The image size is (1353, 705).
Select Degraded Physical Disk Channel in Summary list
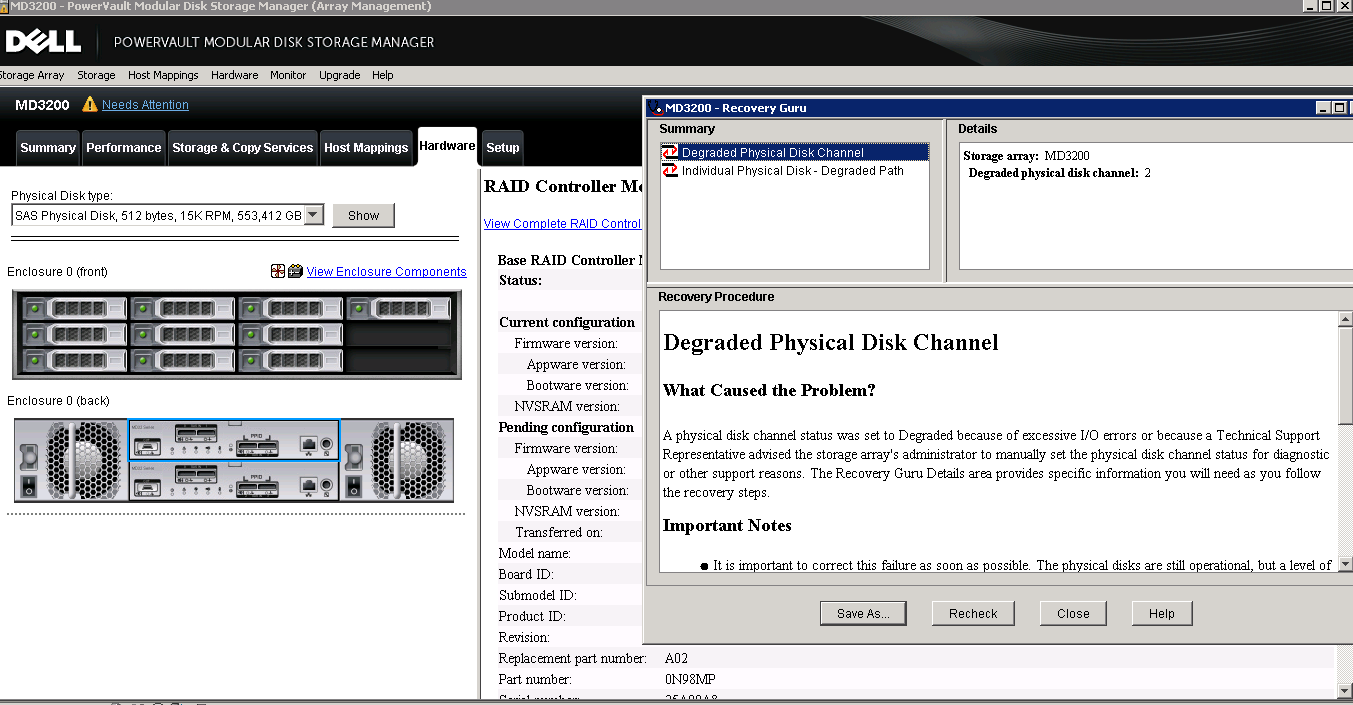pyautogui.click(x=795, y=153)
